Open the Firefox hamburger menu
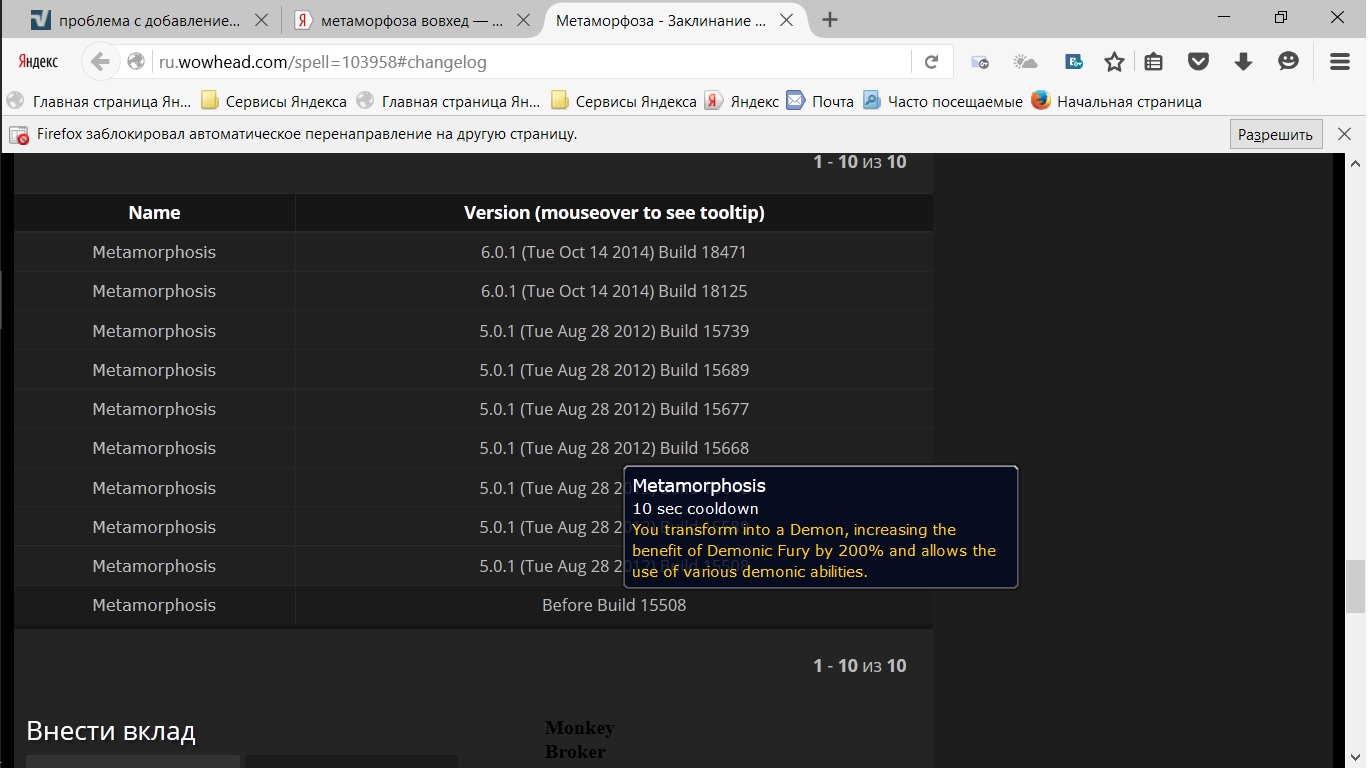The image size is (1368, 776). point(1340,62)
